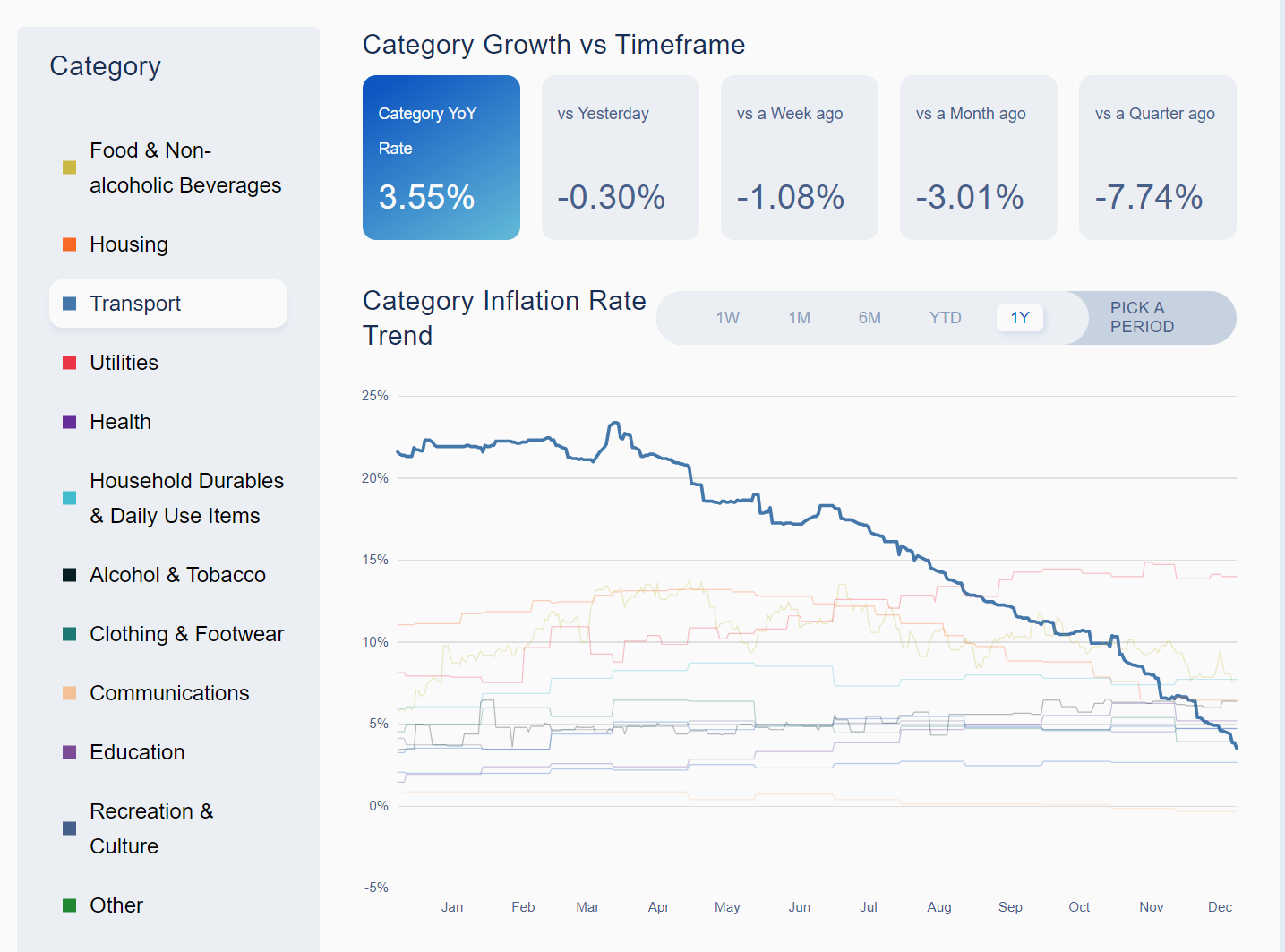Image resolution: width=1285 pixels, height=952 pixels.
Task: Click the green Other legend square
Action: [x=69, y=905]
